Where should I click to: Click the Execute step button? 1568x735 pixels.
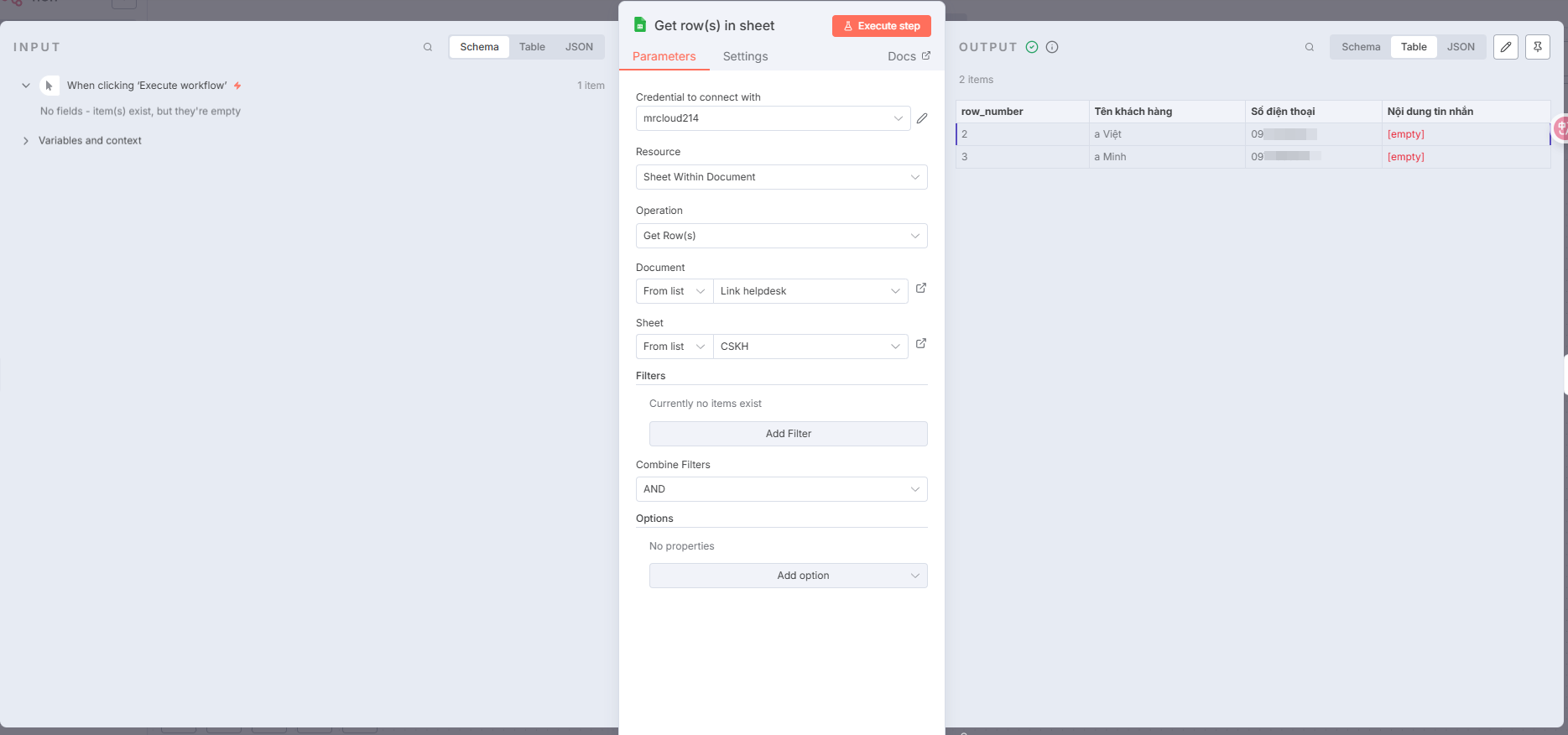881,26
